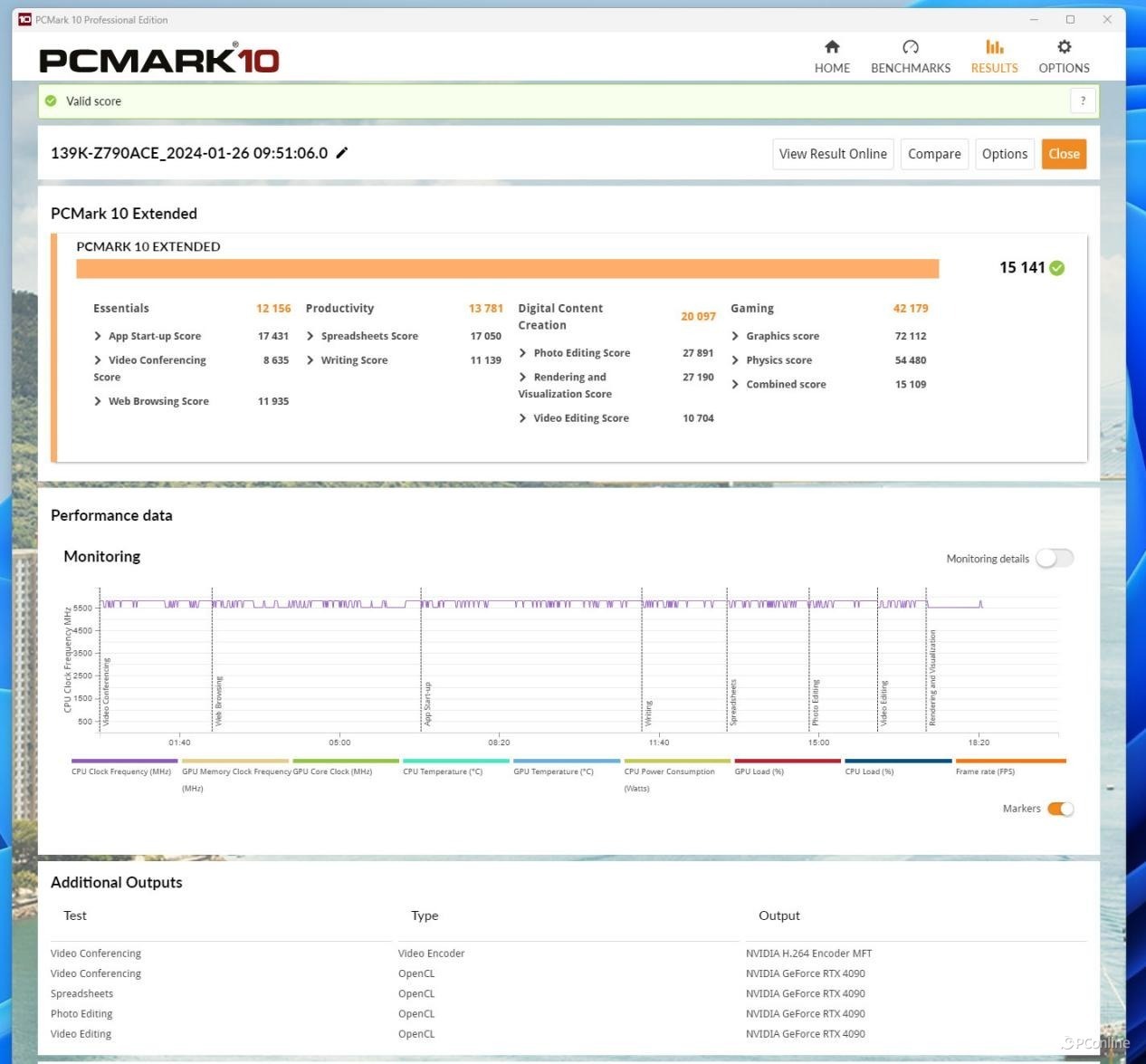Expand Graphics score
Screen dimensions: 1146x1064
(735, 336)
